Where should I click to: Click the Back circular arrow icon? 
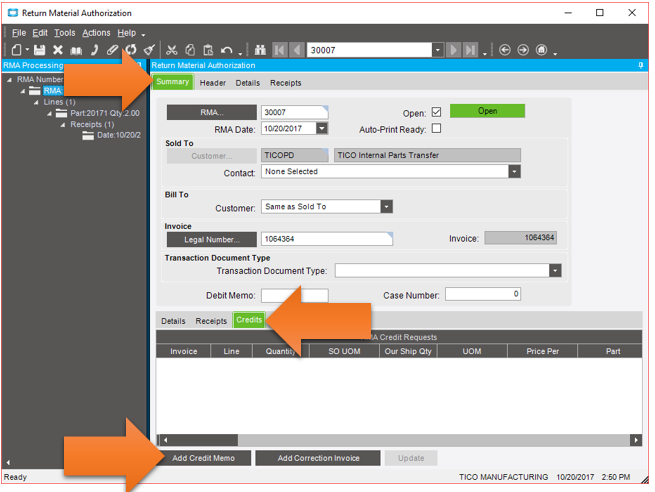click(x=505, y=50)
